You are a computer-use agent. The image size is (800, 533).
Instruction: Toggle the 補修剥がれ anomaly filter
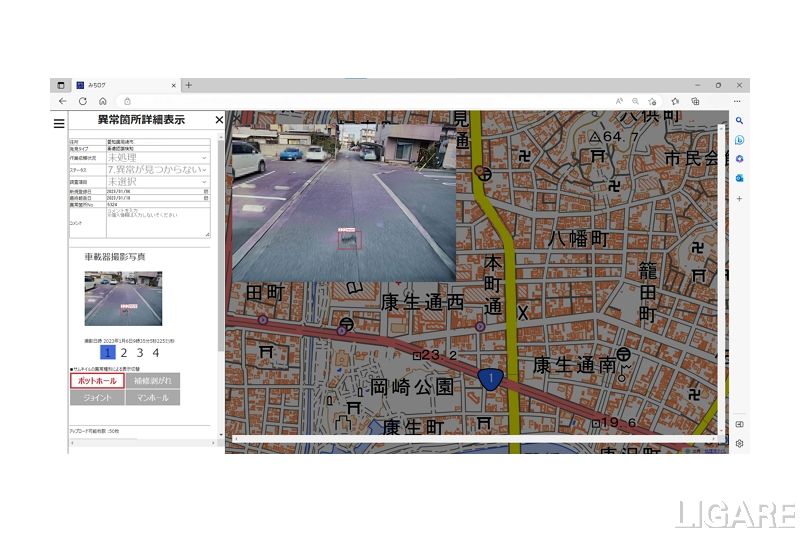(x=153, y=381)
